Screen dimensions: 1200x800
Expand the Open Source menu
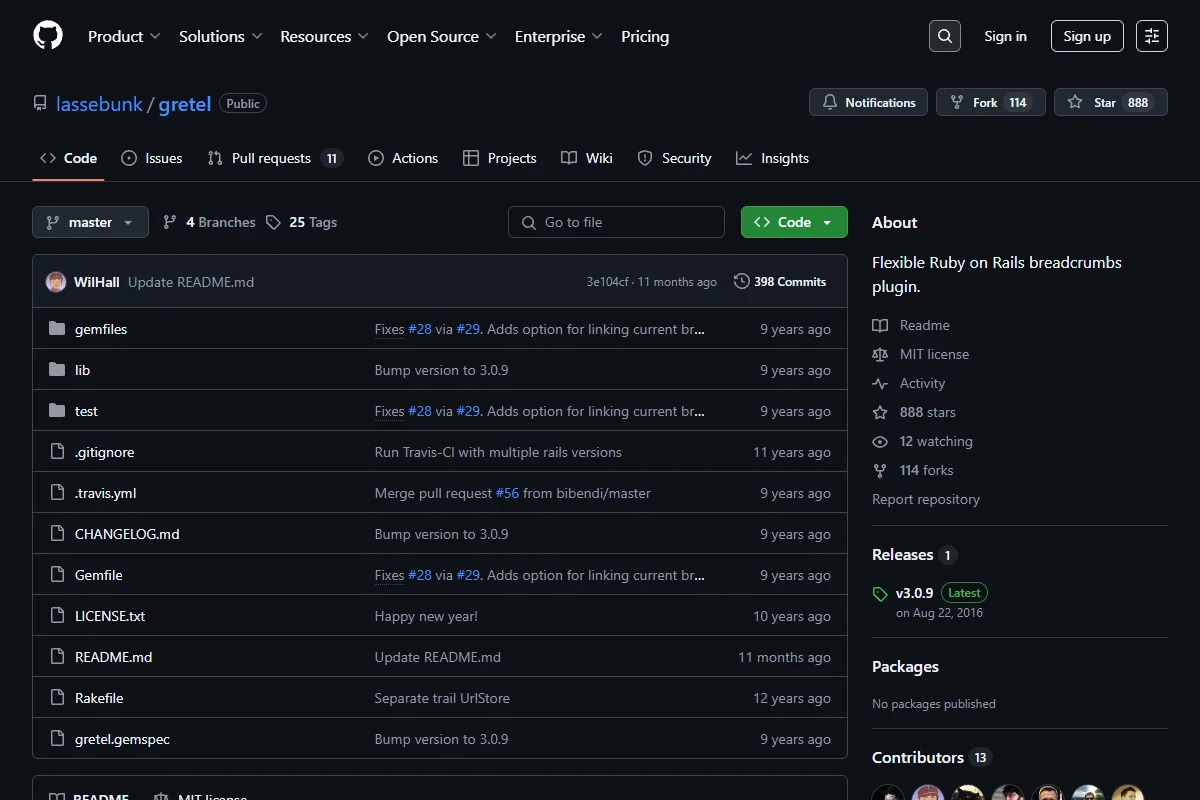tap(441, 36)
